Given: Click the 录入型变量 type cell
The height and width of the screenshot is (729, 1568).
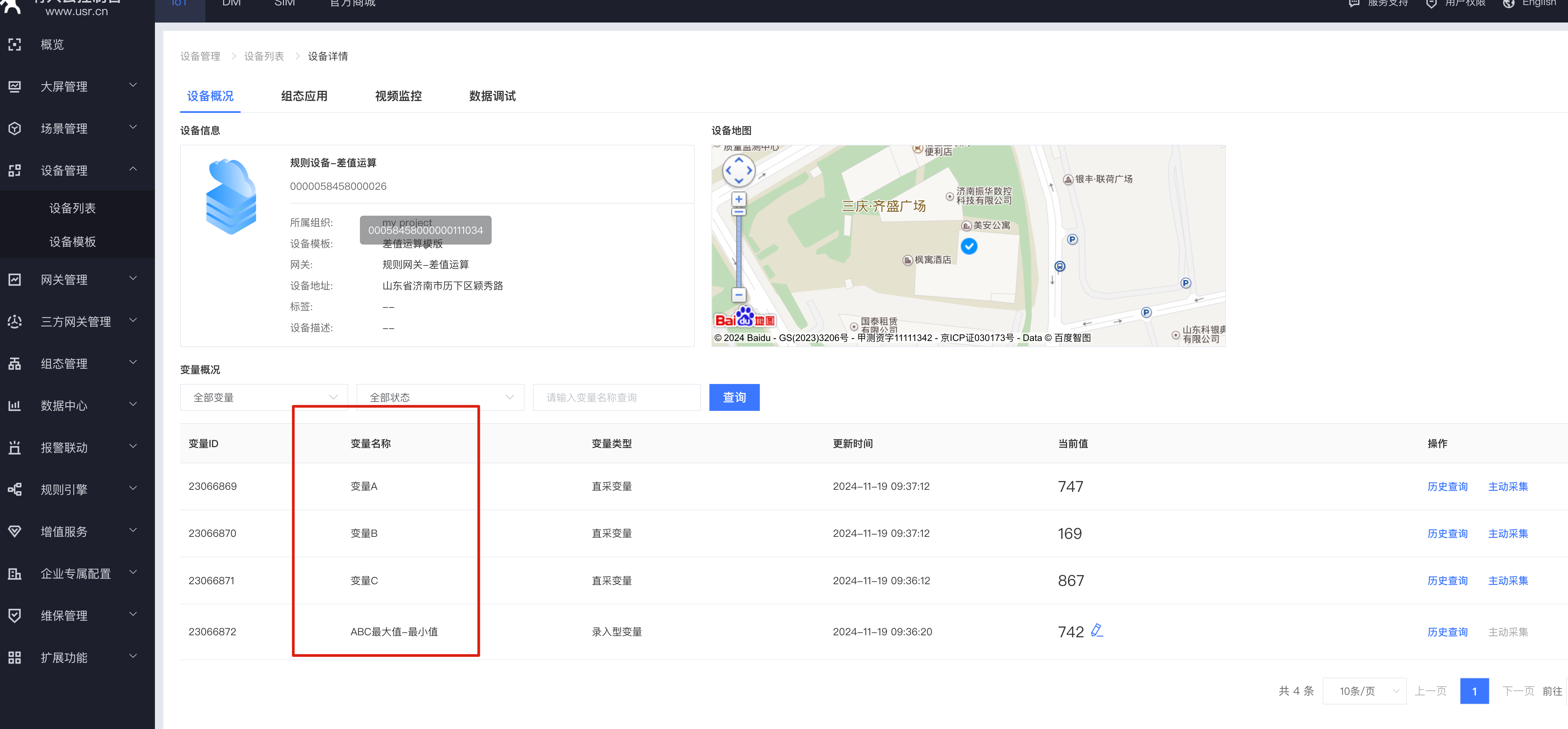Looking at the screenshot, I should click(617, 632).
